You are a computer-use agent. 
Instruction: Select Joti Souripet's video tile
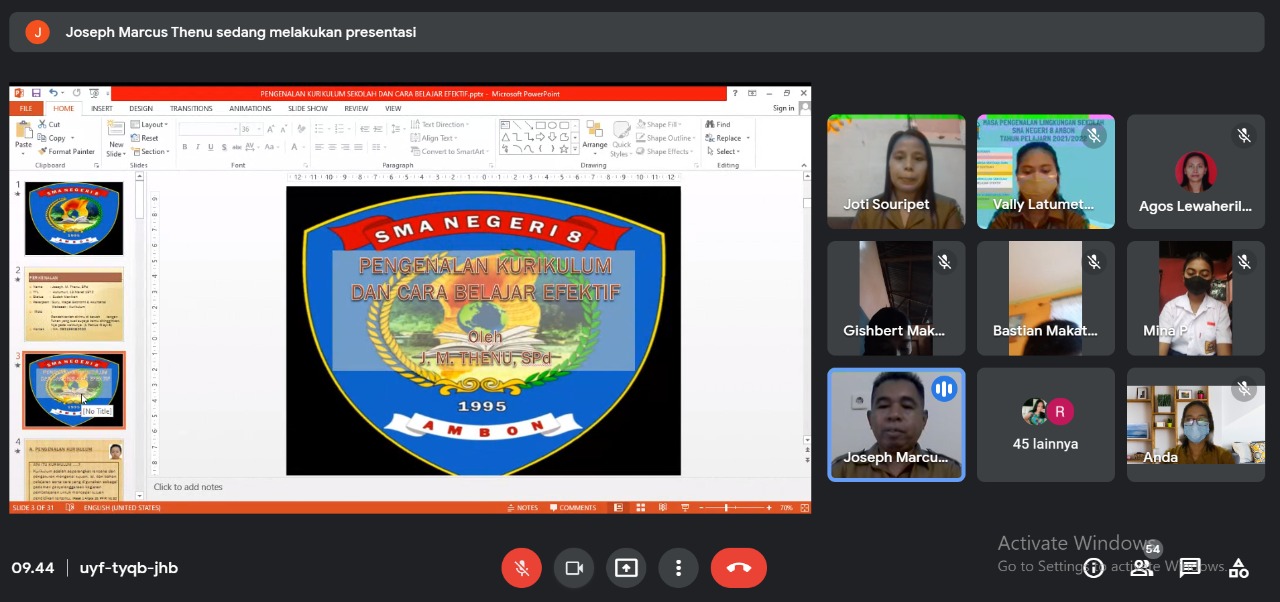(x=896, y=172)
